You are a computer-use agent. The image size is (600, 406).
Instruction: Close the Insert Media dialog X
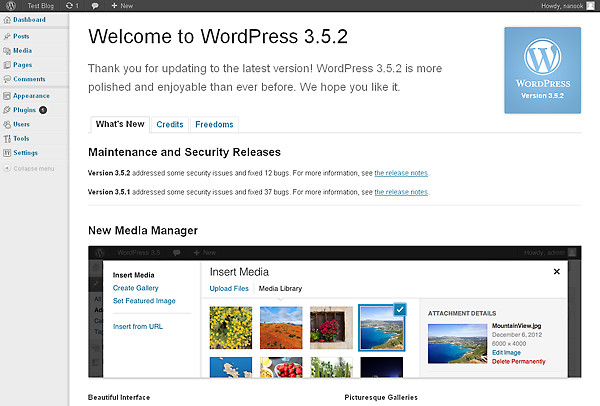click(557, 272)
